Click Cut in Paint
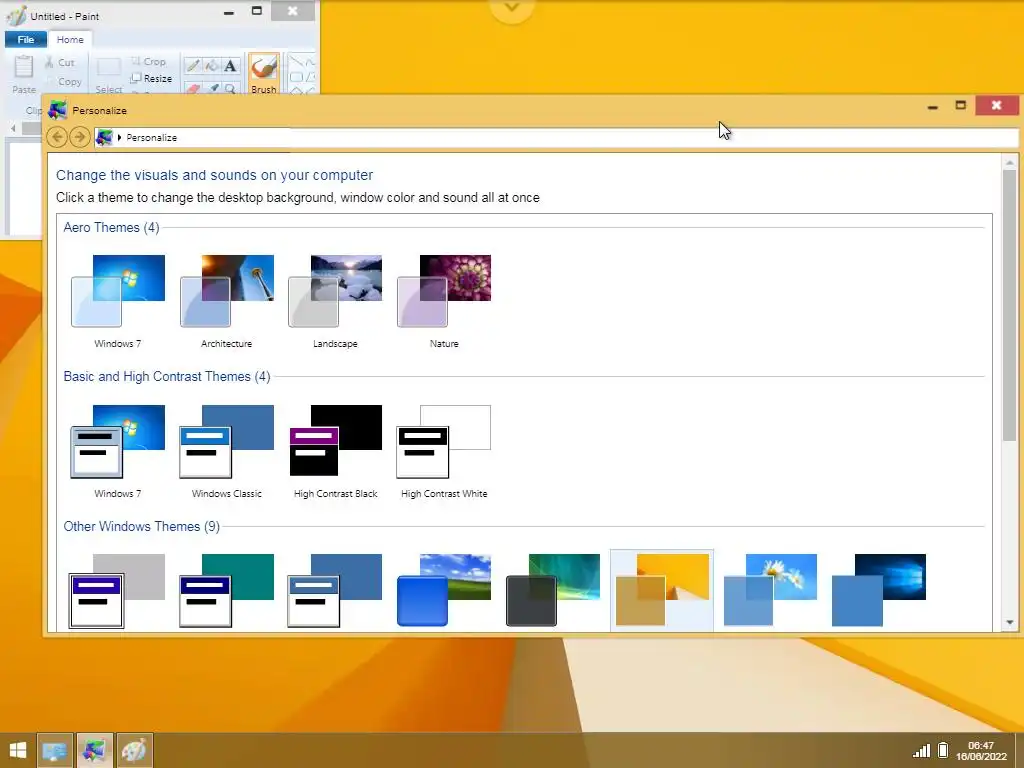 [x=60, y=63]
